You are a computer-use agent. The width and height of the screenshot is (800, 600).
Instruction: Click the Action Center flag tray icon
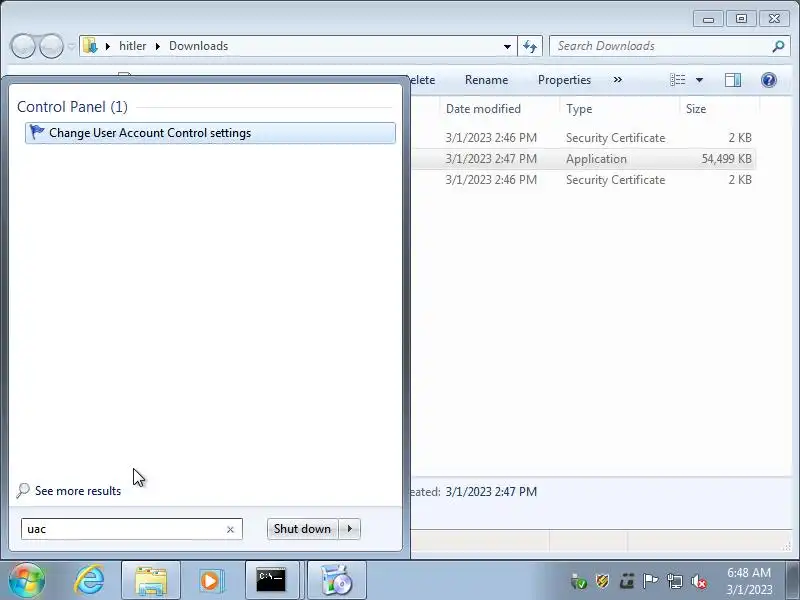651,581
